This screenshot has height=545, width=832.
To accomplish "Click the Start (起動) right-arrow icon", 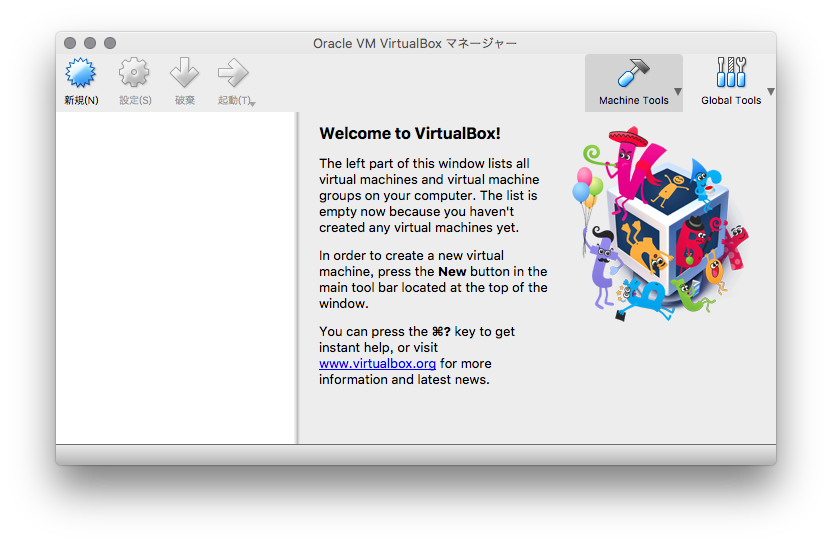I will coord(233,73).
